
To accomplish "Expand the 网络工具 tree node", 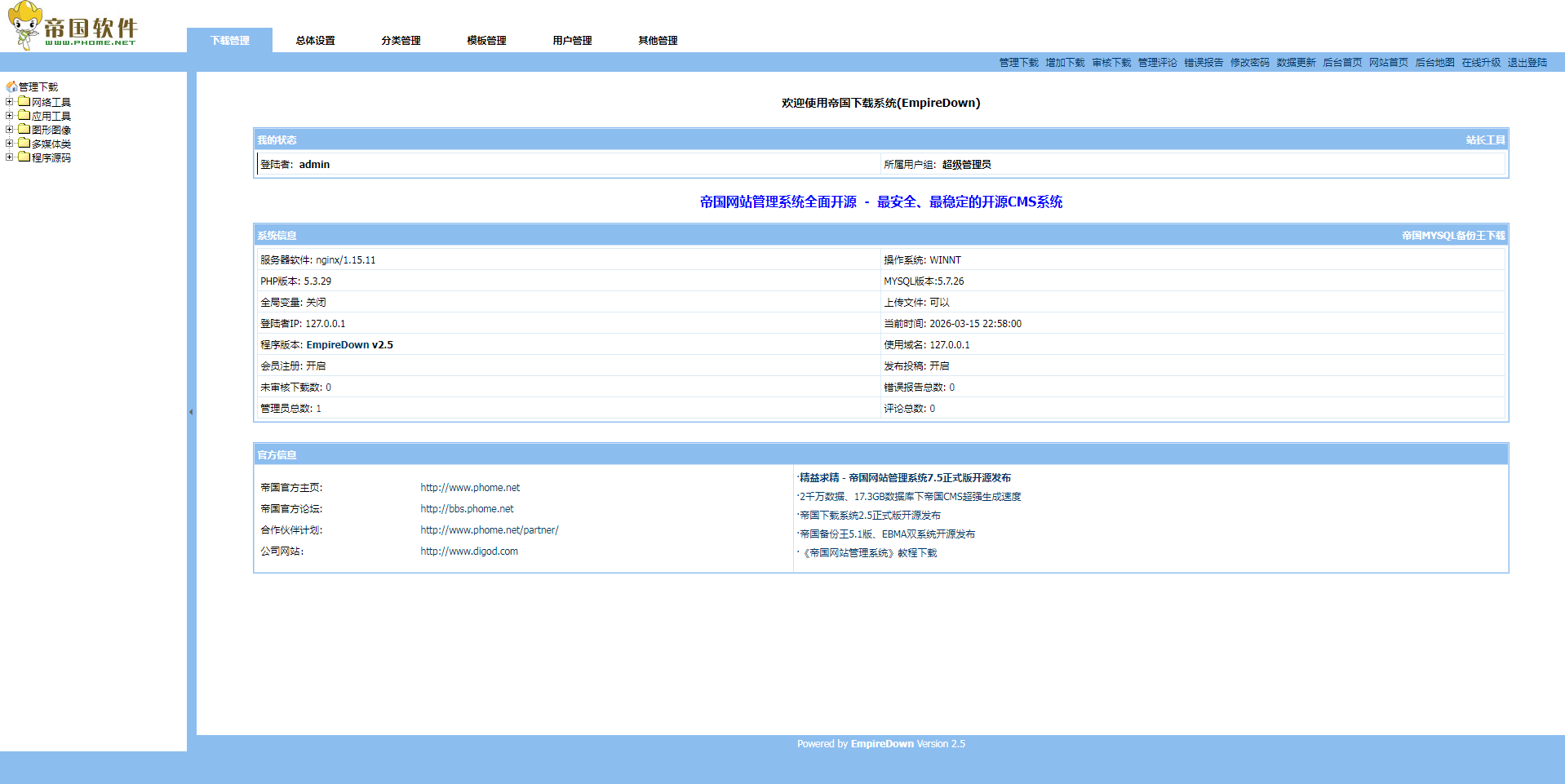I will (10, 102).
